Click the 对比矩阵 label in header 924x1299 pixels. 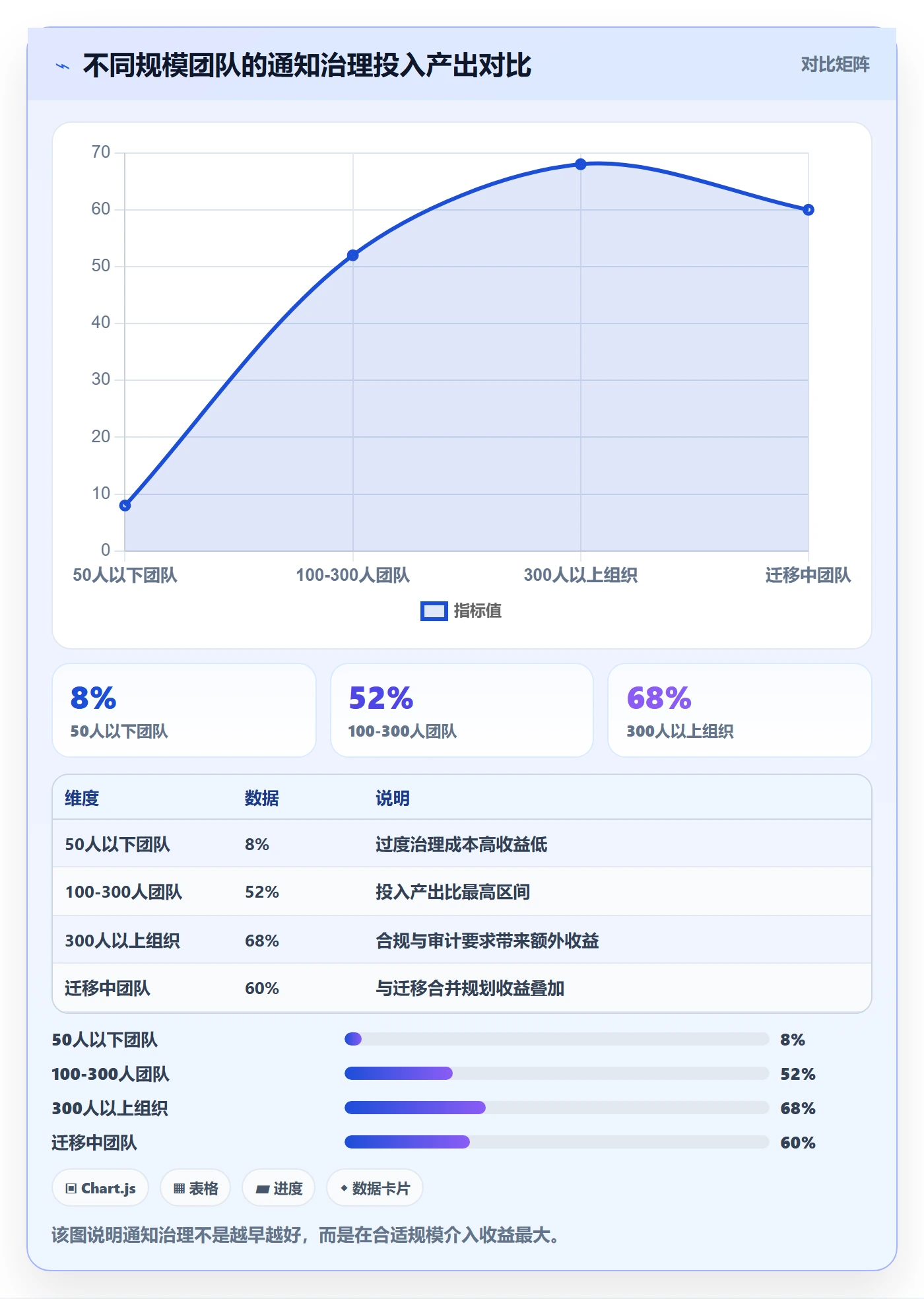[x=835, y=65]
